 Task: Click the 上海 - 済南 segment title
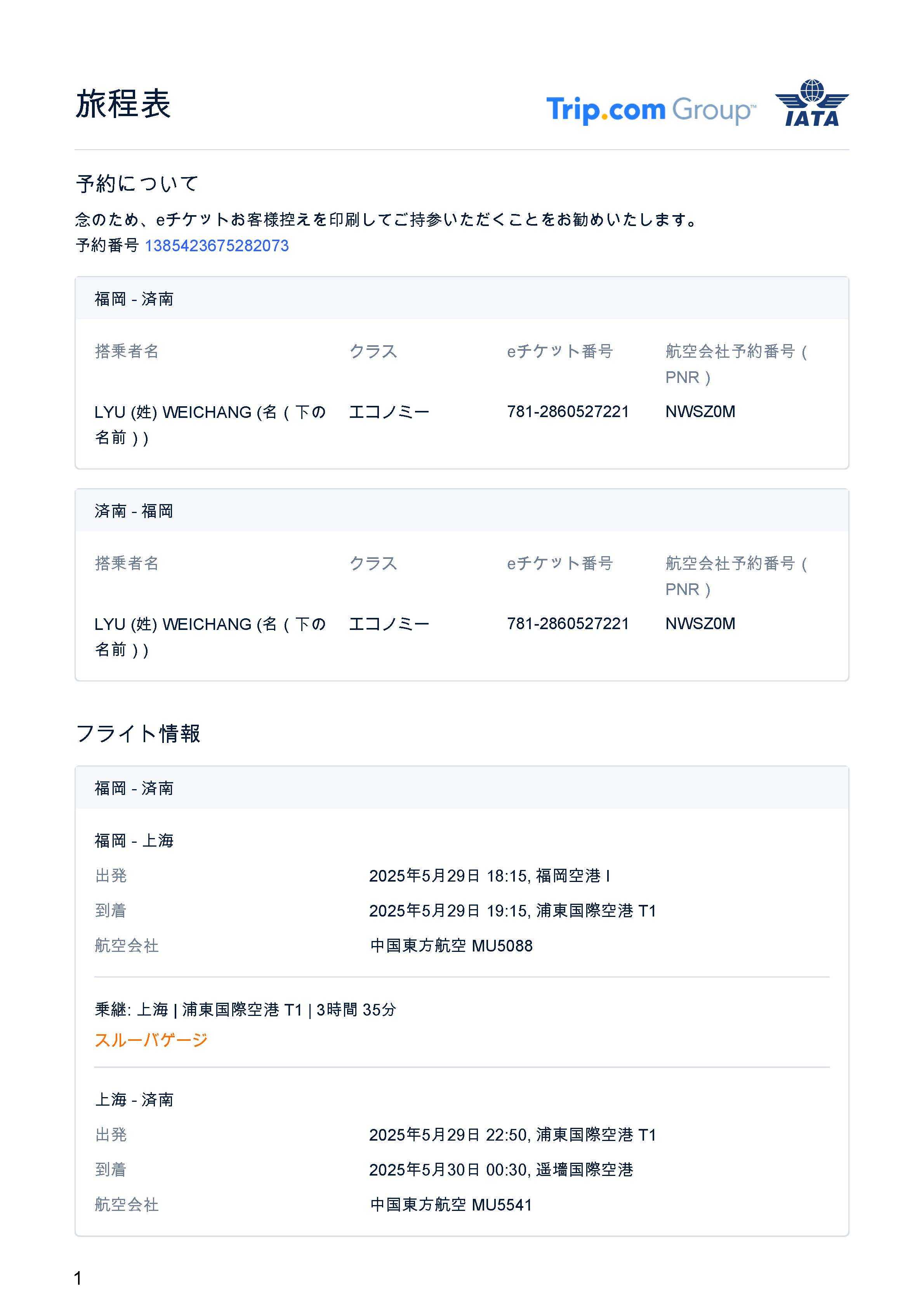134,1099
